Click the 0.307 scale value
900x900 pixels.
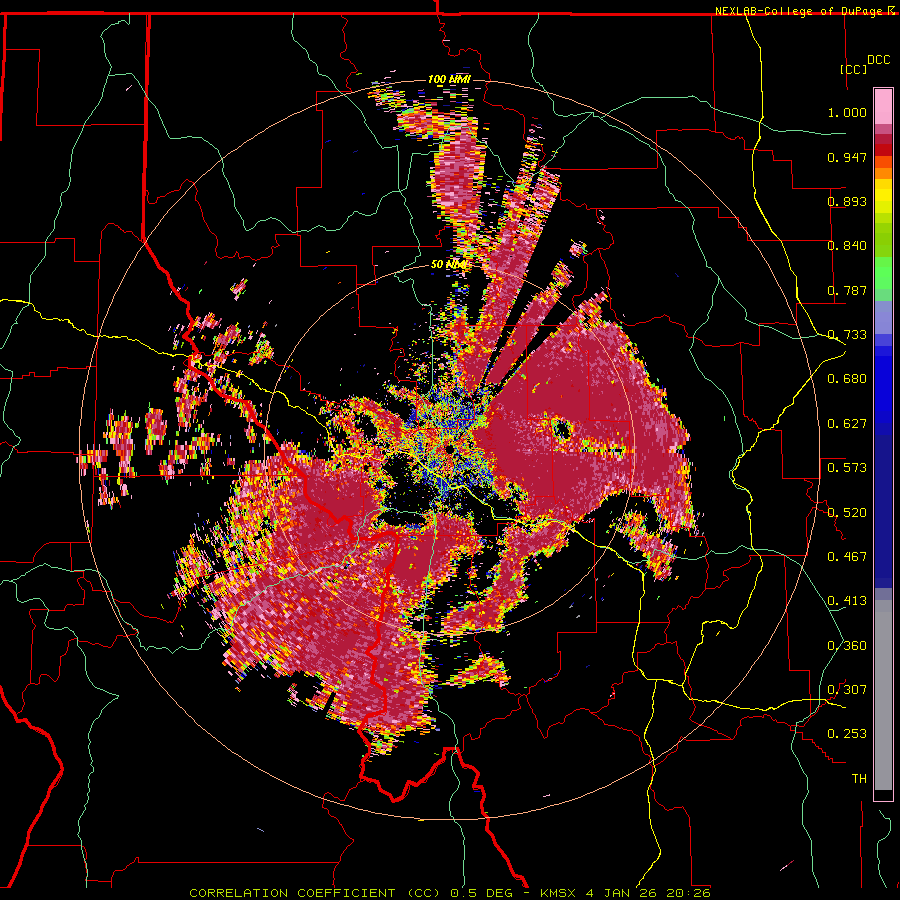pyautogui.click(x=847, y=689)
